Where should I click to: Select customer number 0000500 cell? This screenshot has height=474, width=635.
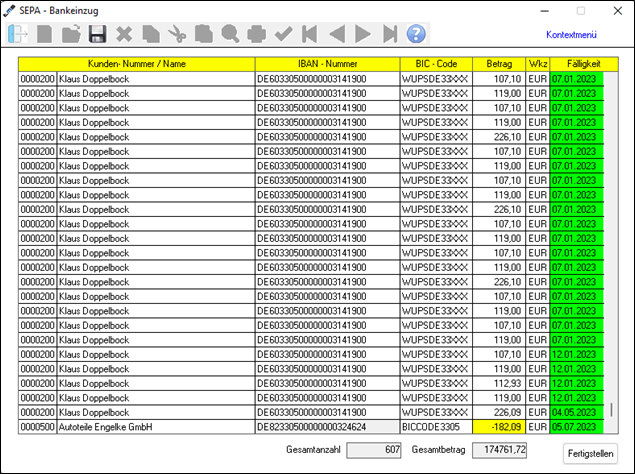tap(37, 427)
